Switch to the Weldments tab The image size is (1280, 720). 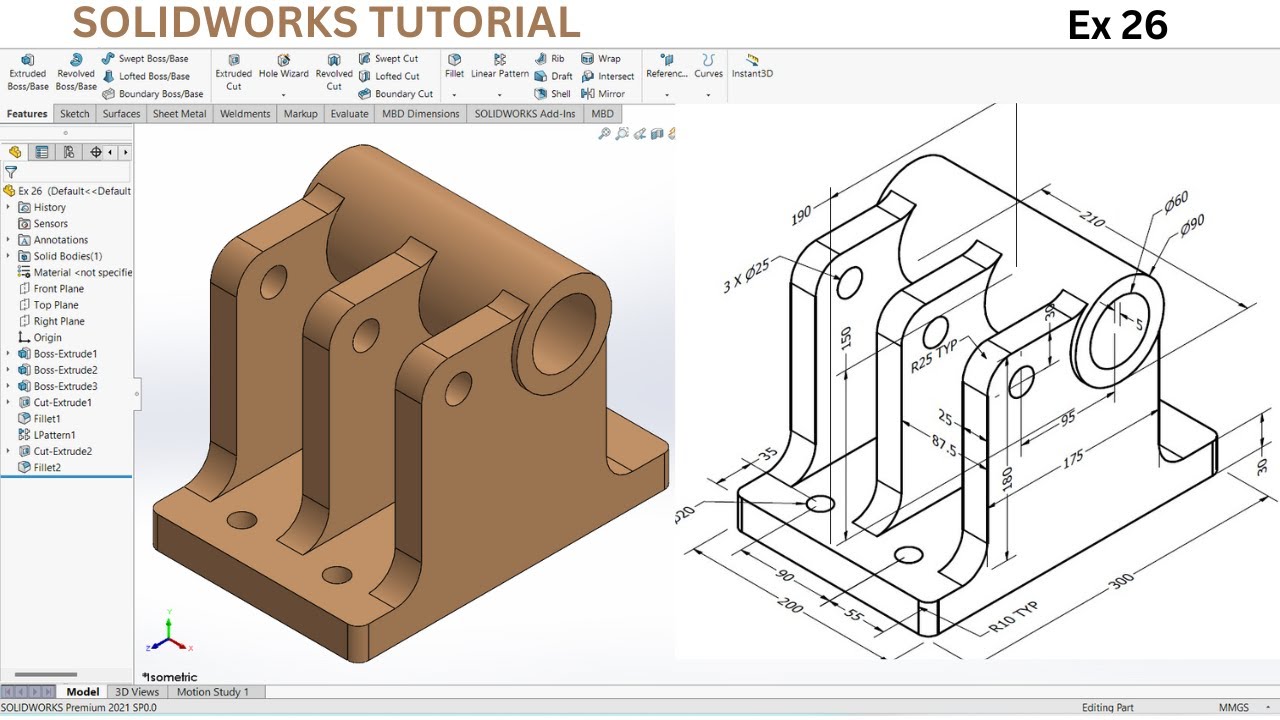[245, 114]
